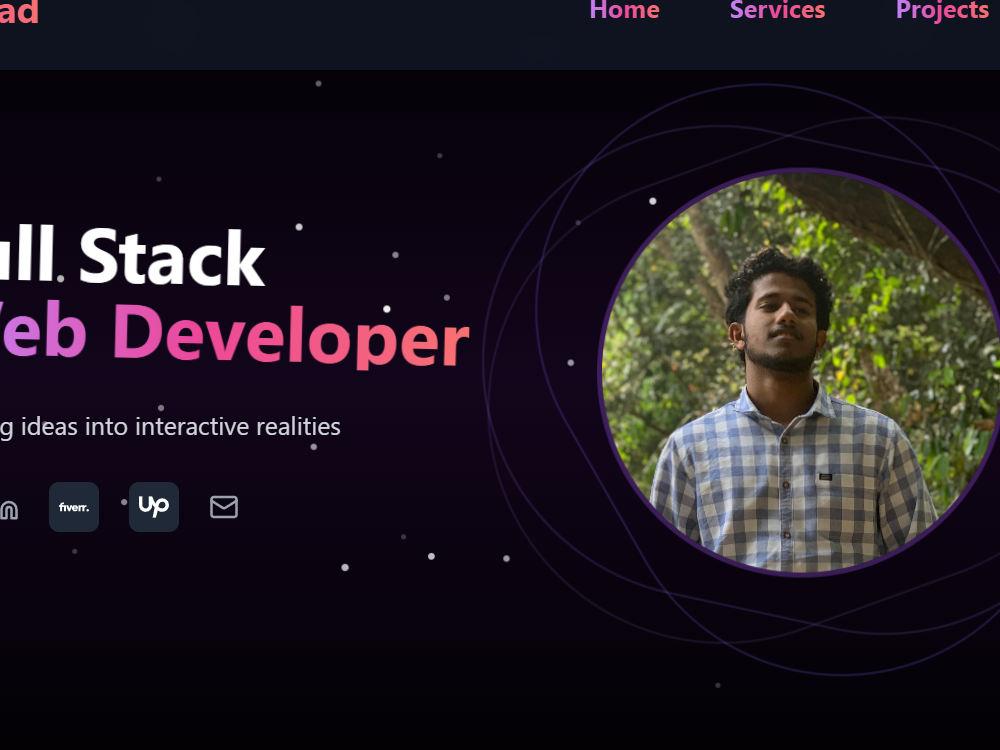Click the email envelope icon
Screen dimensions: 1000x750
point(224,507)
